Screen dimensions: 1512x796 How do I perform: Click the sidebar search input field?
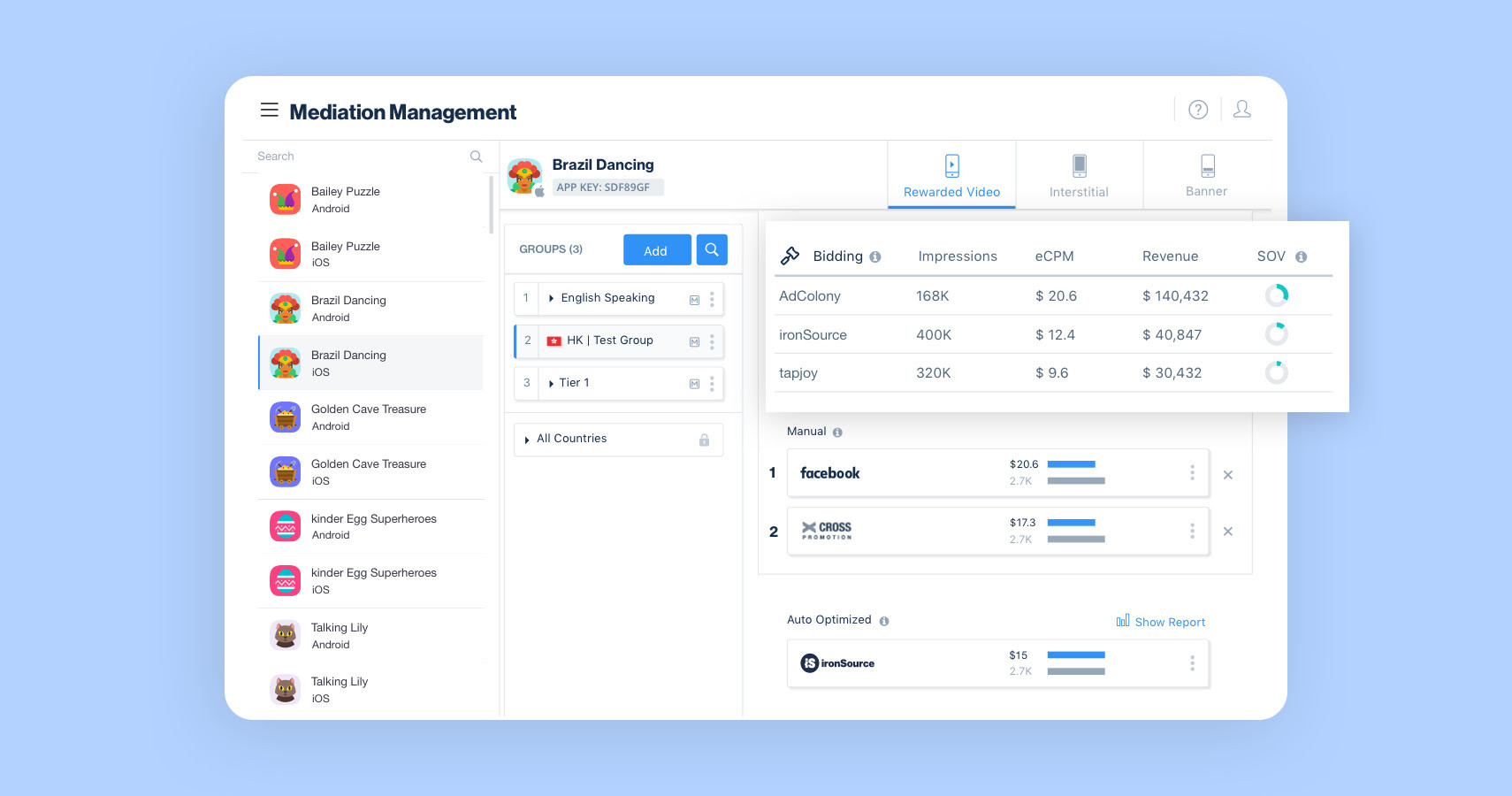354,156
